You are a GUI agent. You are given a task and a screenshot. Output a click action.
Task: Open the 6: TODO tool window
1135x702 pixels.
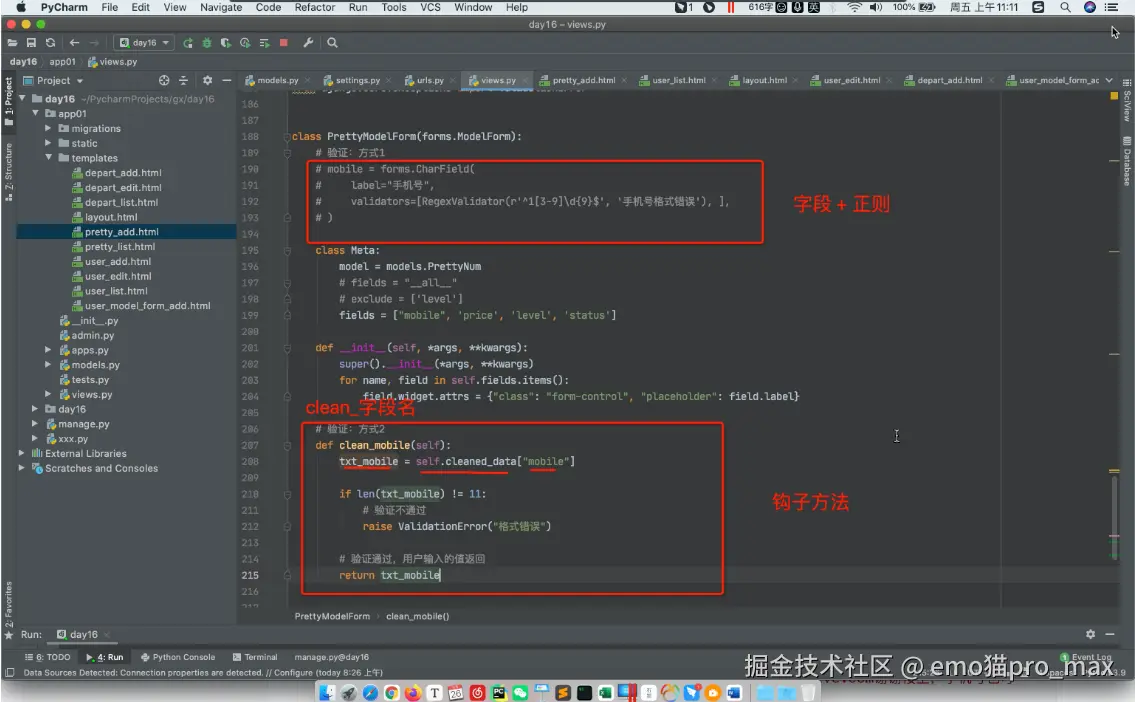48,657
